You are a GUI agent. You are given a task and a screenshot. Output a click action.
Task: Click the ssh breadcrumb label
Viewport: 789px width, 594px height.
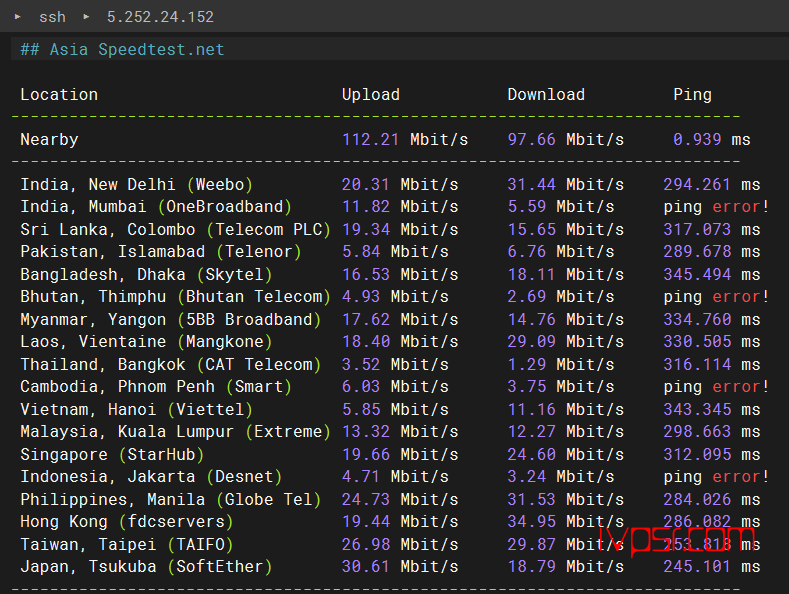click(52, 17)
